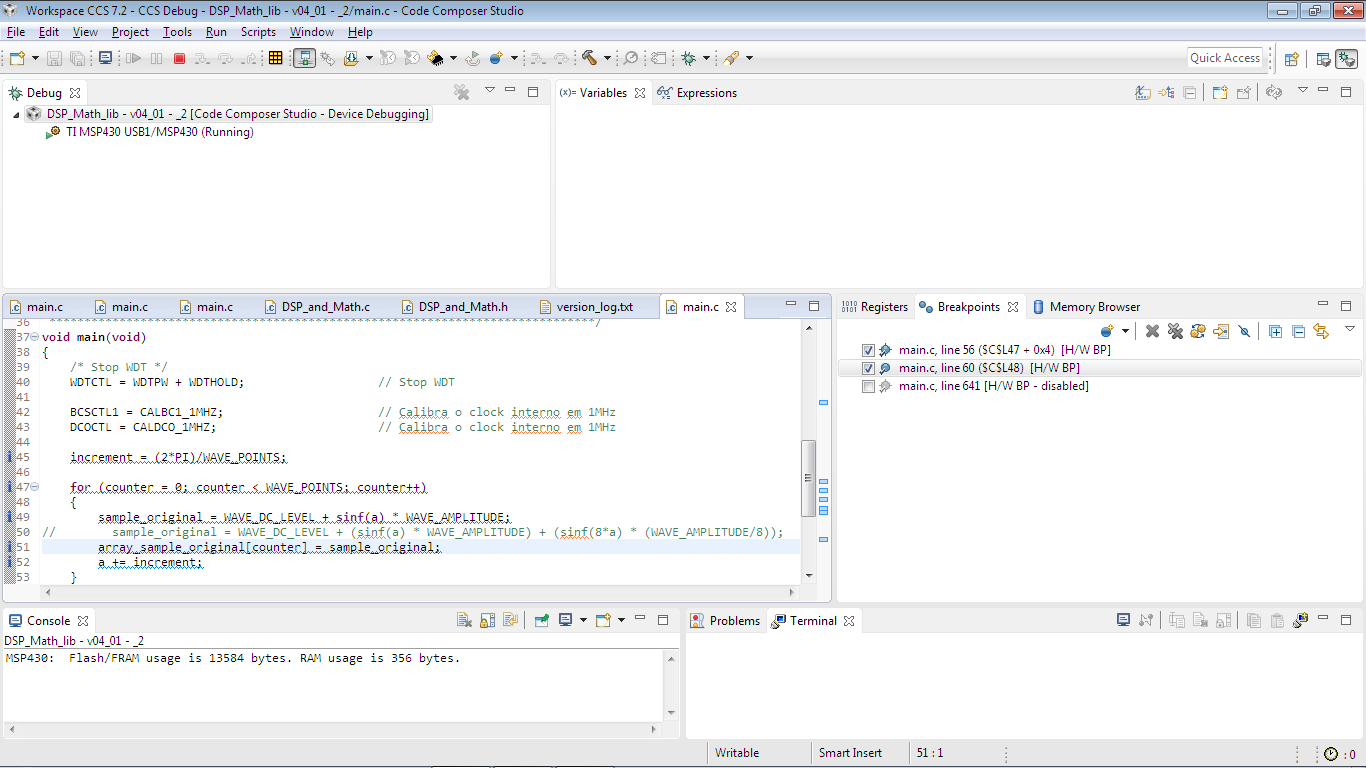Screen dimensions: 1366x768
Task: Click the green Debug bug icon
Action: coord(689,58)
